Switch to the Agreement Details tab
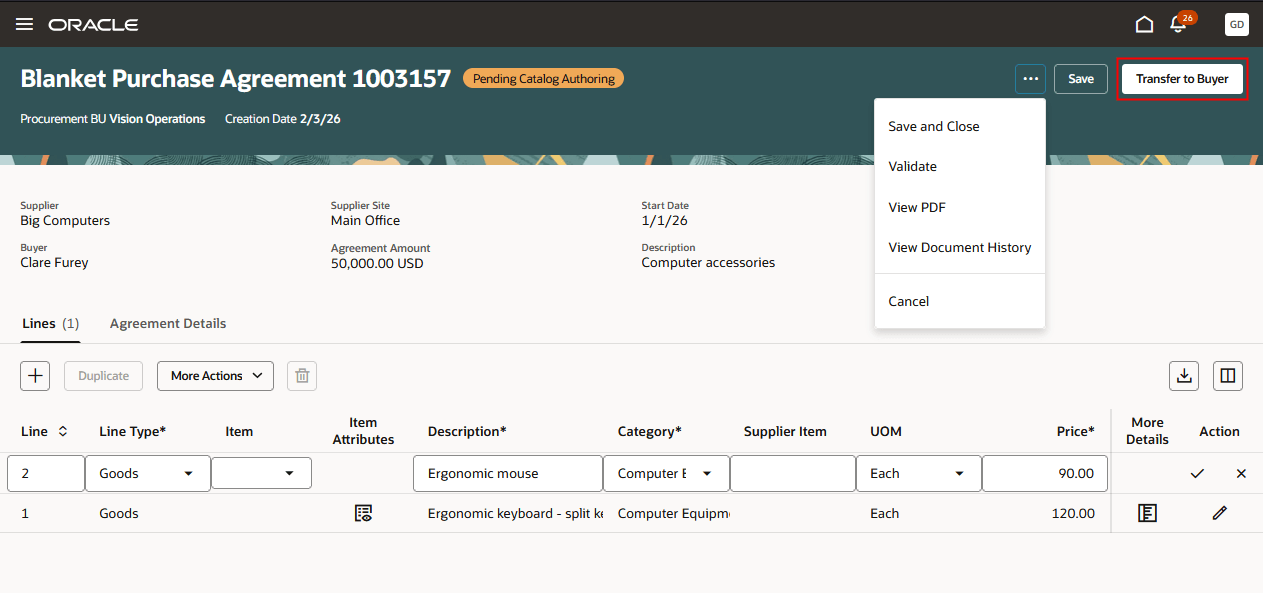1263x593 pixels. coord(168,323)
